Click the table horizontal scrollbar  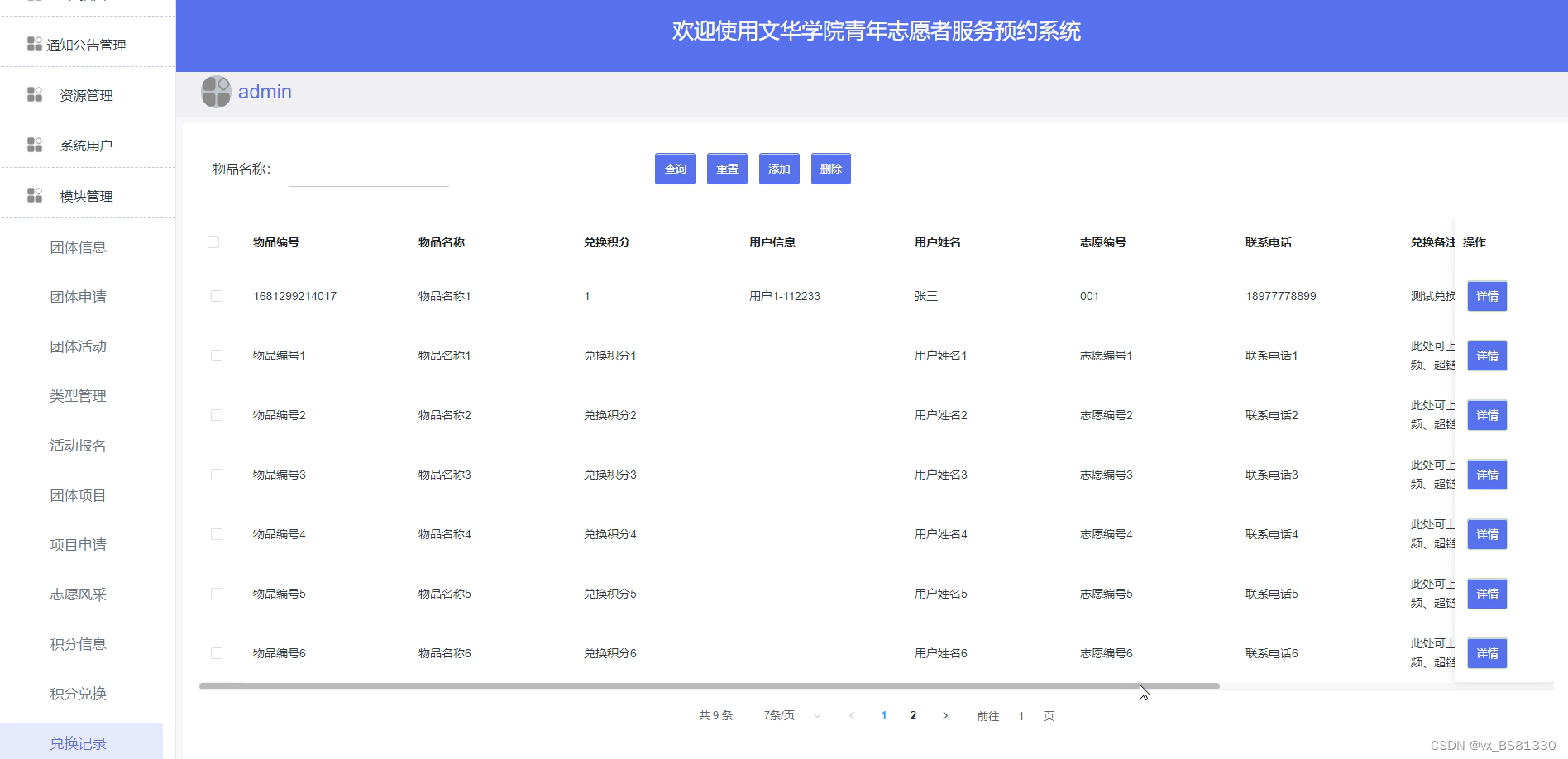[710, 685]
